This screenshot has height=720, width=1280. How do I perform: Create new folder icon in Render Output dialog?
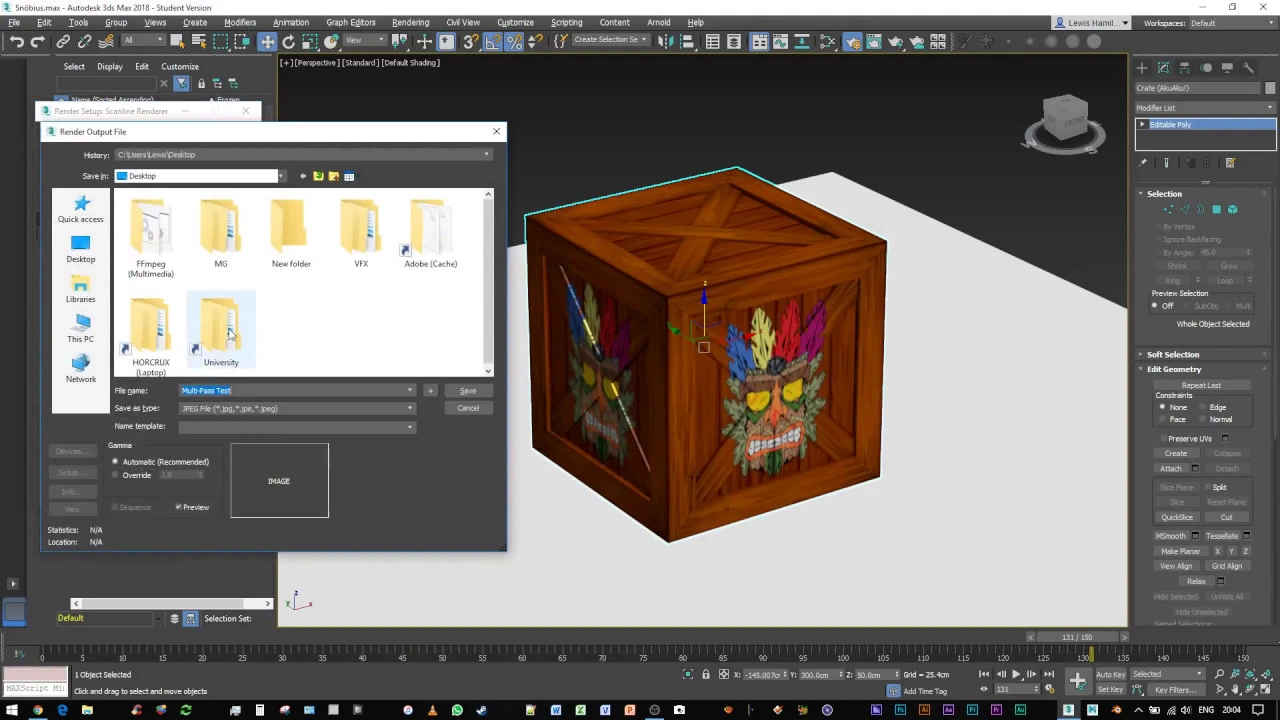coord(334,176)
